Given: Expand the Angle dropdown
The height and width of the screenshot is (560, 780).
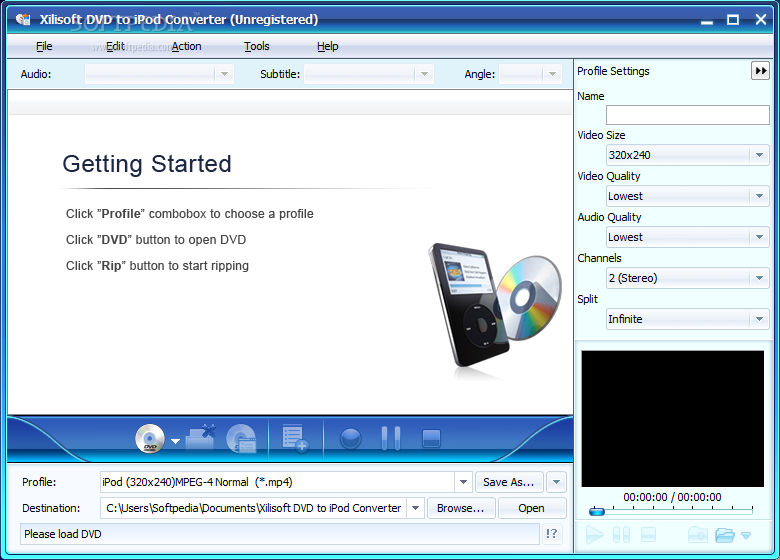Looking at the screenshot, I should tap(552, 74).
